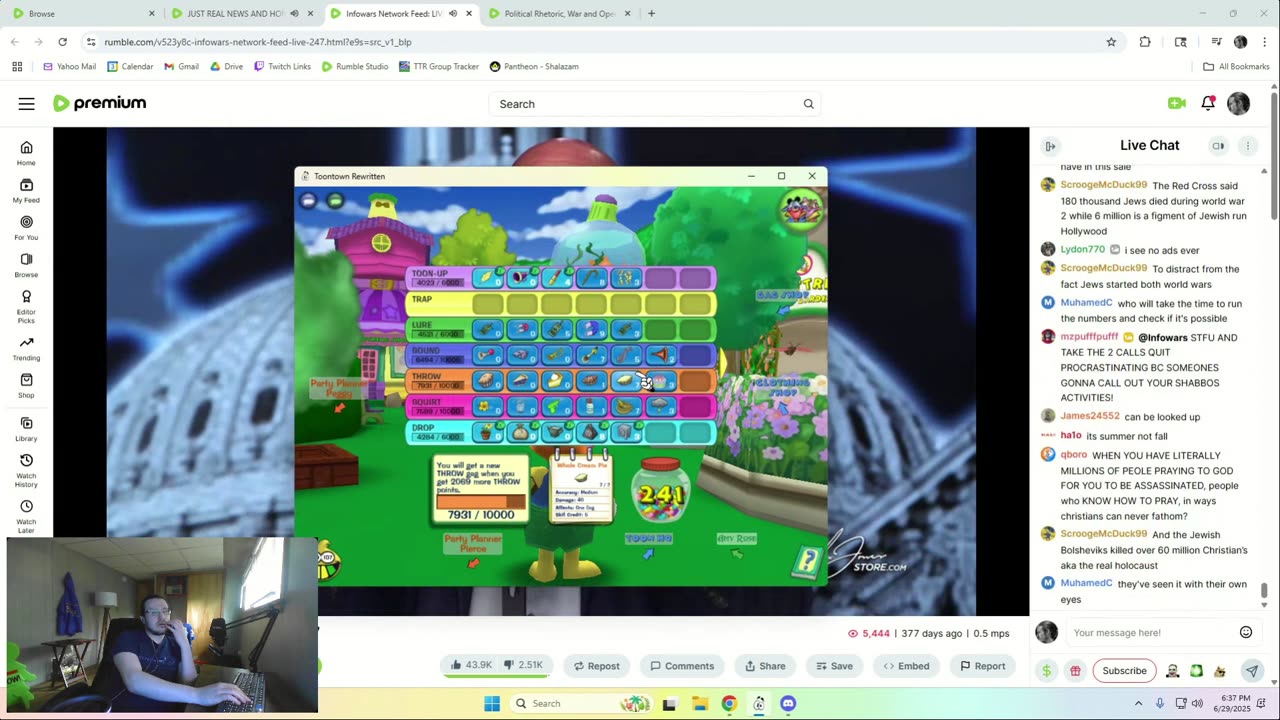The width and height of the screenshot is (1280, 720).
Task: Click the green go-live camera icon
Action: pos(1176,103)
